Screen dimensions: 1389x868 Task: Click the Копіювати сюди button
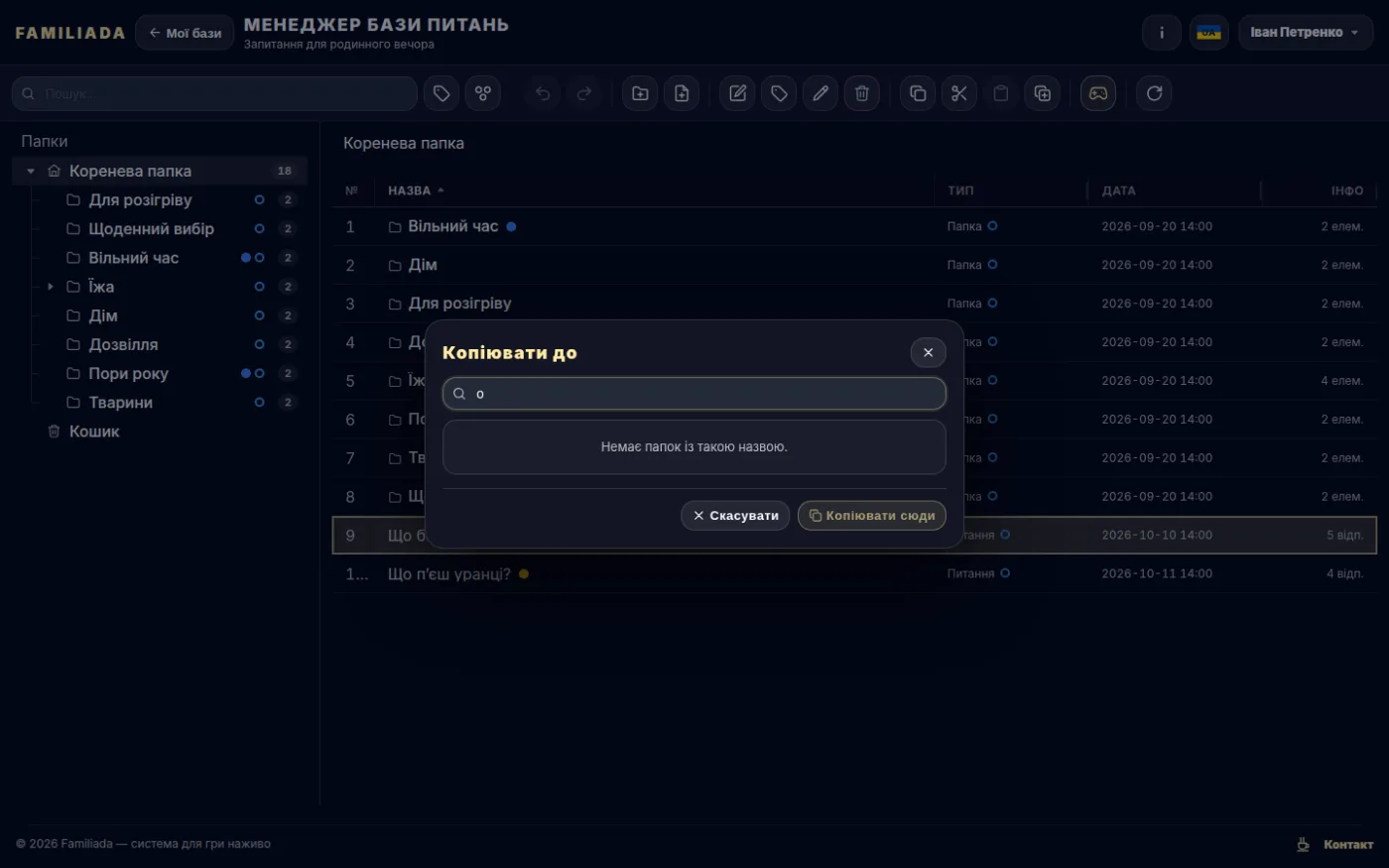click(x=872, y=516)
